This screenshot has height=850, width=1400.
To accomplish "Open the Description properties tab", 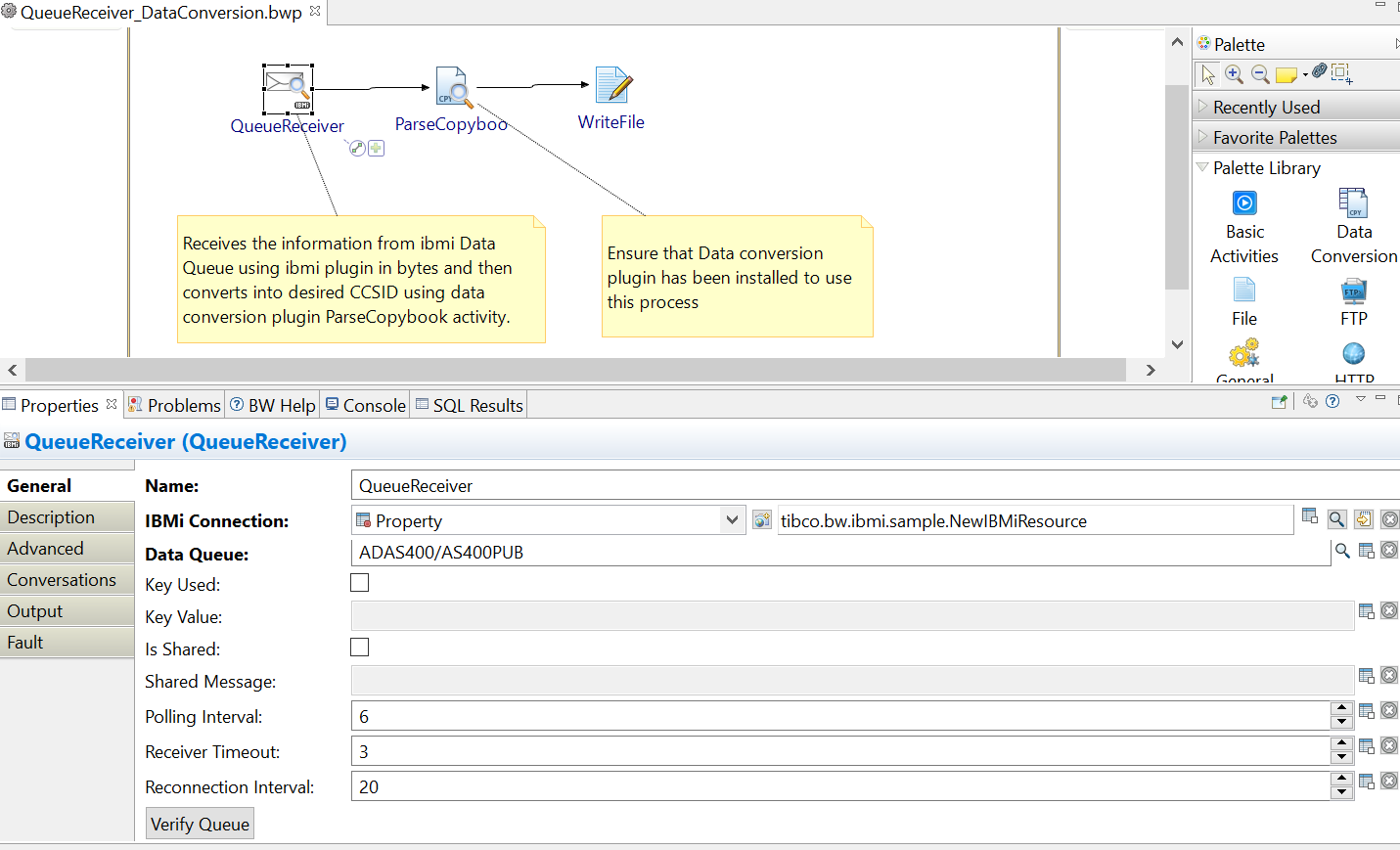I will pyautogui.click(x=67, y=517).
